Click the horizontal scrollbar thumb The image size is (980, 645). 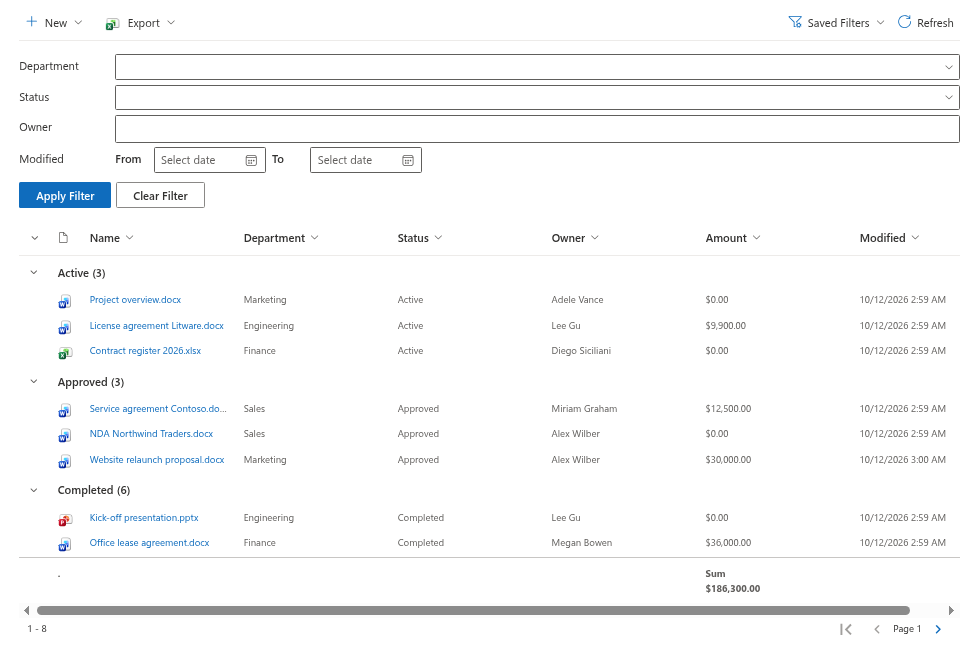tap(473, 610)
